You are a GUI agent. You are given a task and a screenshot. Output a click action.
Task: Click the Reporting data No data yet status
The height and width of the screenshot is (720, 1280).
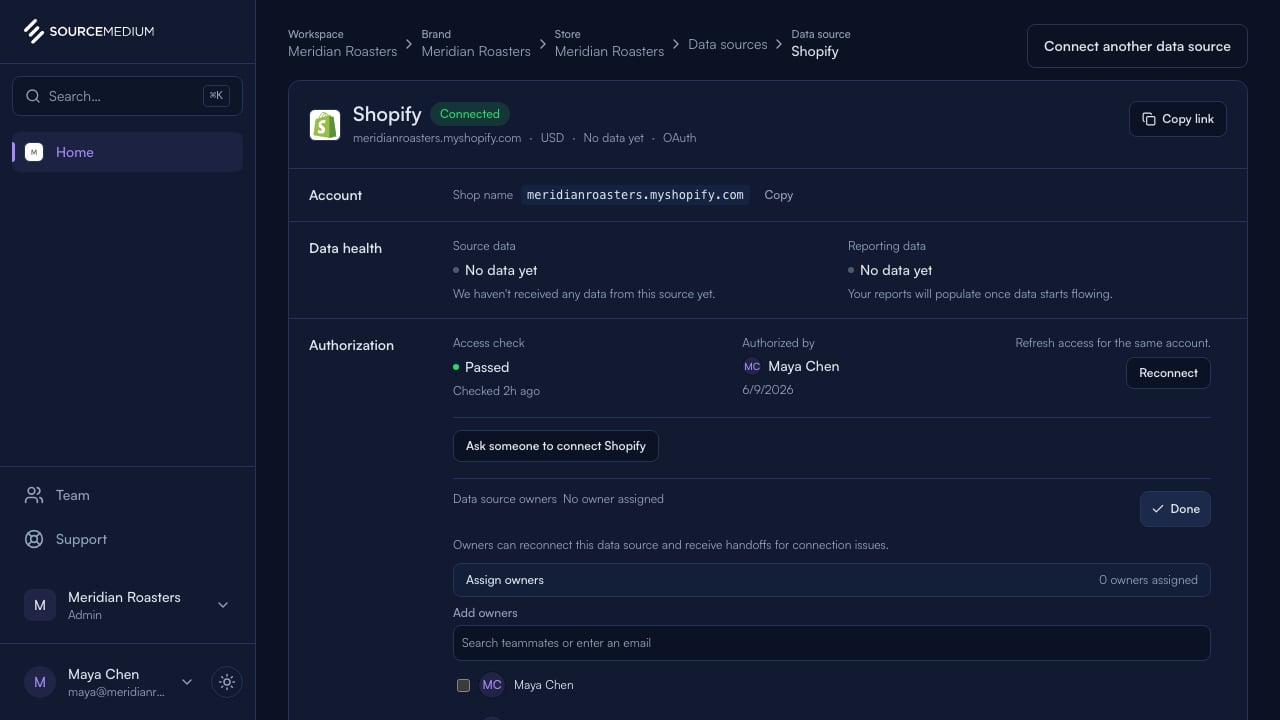(890, 270)
